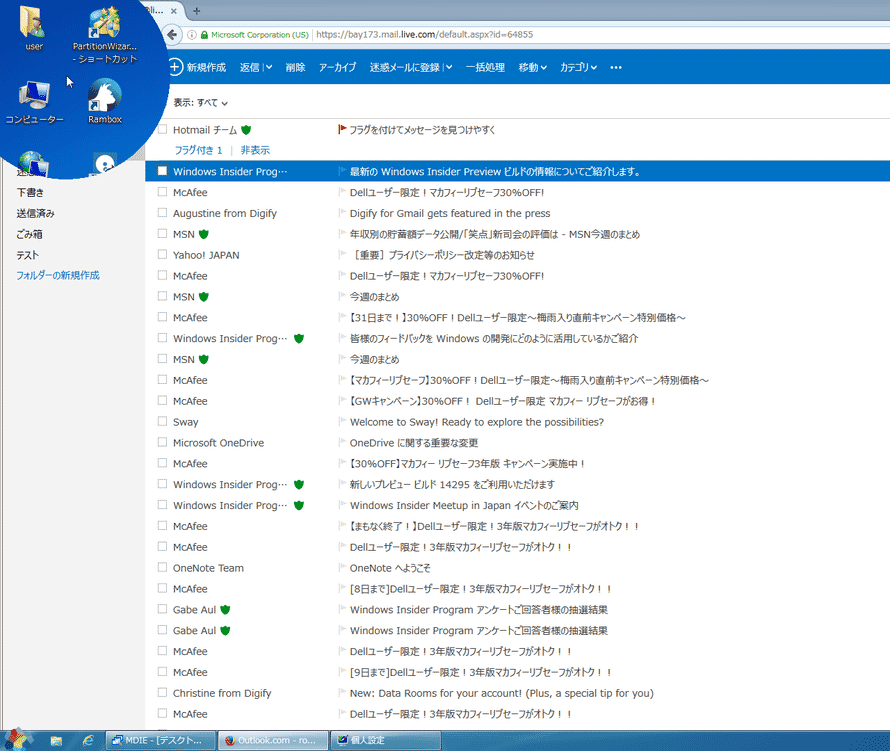Click 新規作成 to compose mail

[x=206, y=68]
